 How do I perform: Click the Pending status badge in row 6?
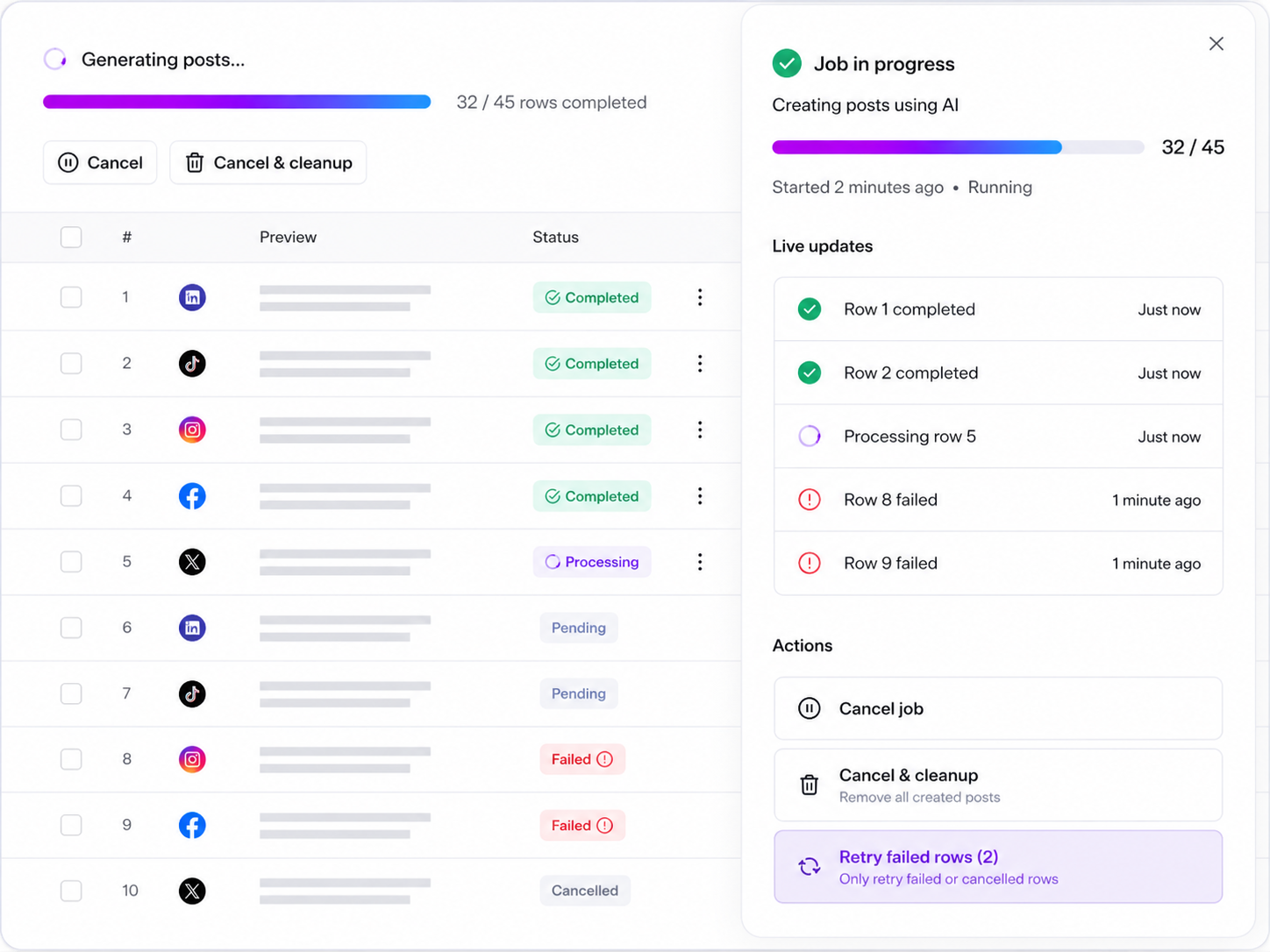(x=579, y=628)
